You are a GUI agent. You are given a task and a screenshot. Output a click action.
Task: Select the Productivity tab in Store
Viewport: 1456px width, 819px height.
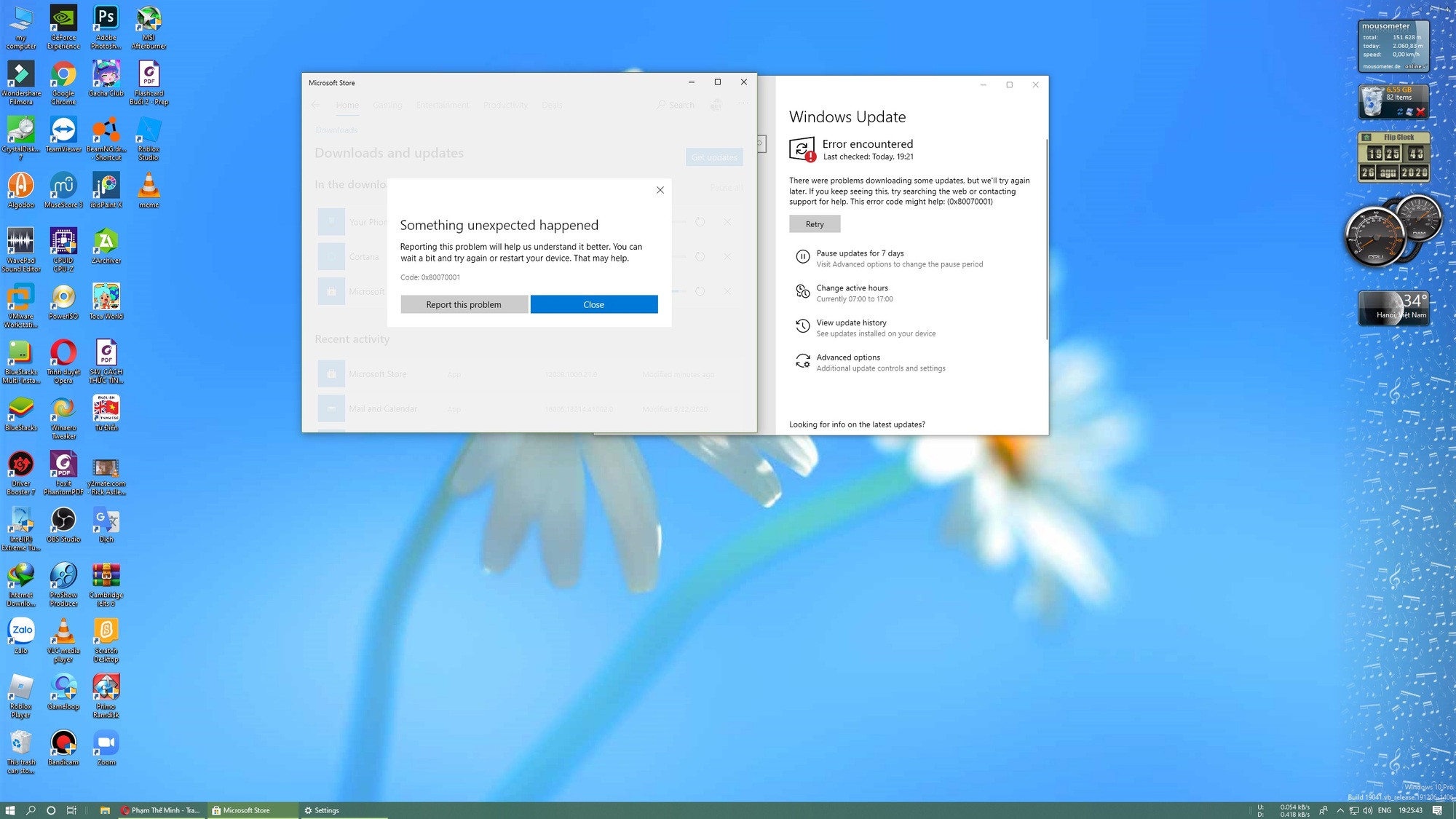point(505,105)
